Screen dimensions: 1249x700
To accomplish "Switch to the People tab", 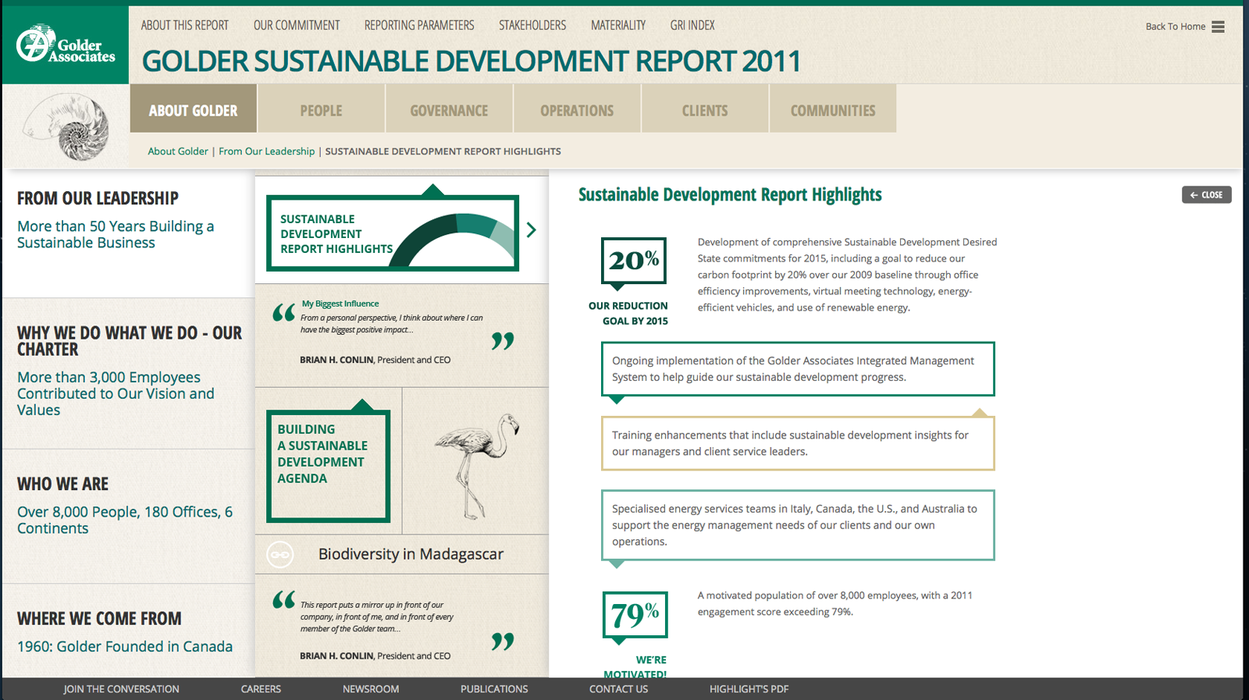I will point(321,110).
